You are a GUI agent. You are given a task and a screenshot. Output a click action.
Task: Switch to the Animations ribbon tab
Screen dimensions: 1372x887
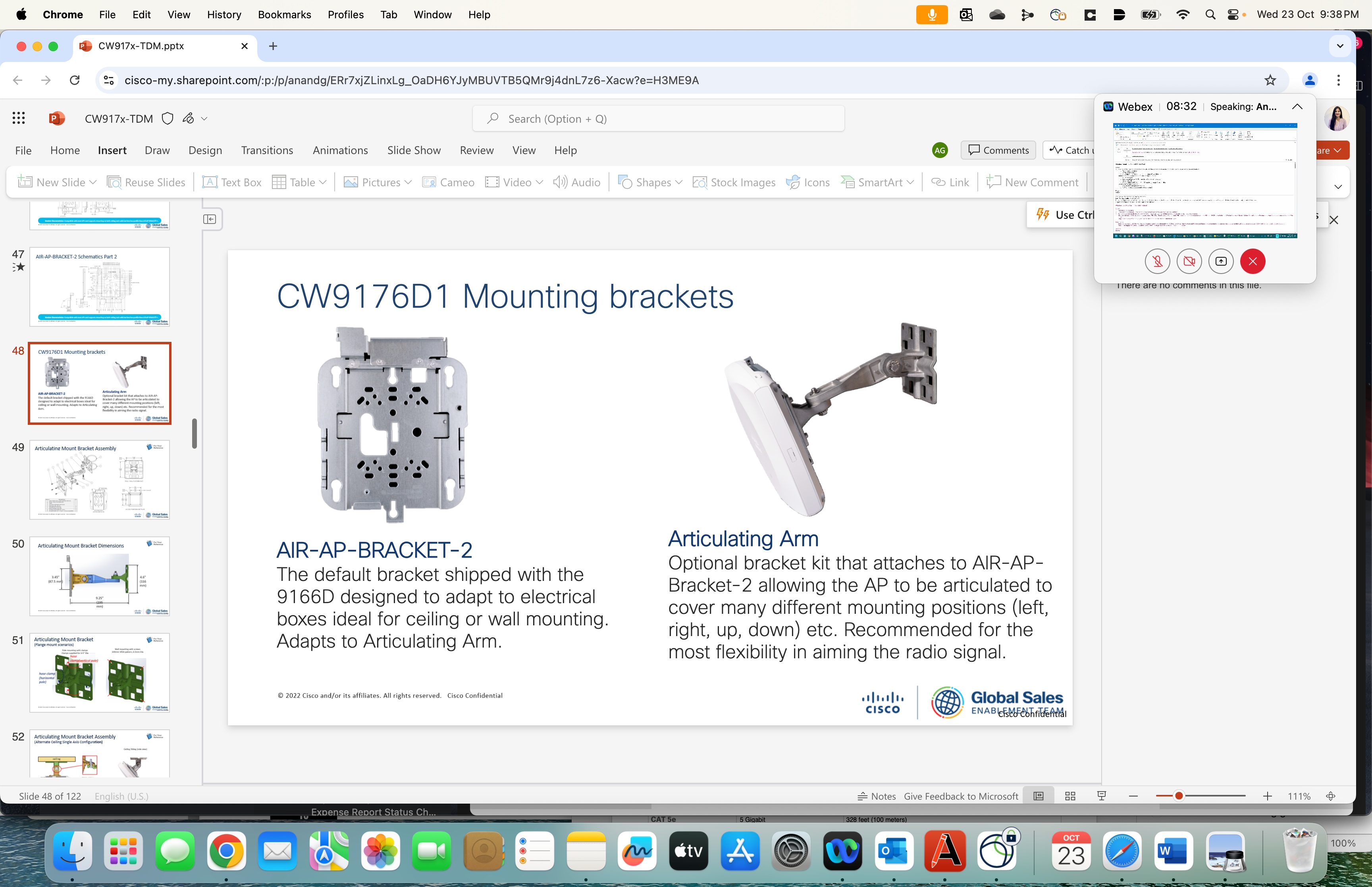tap(340, 150)
